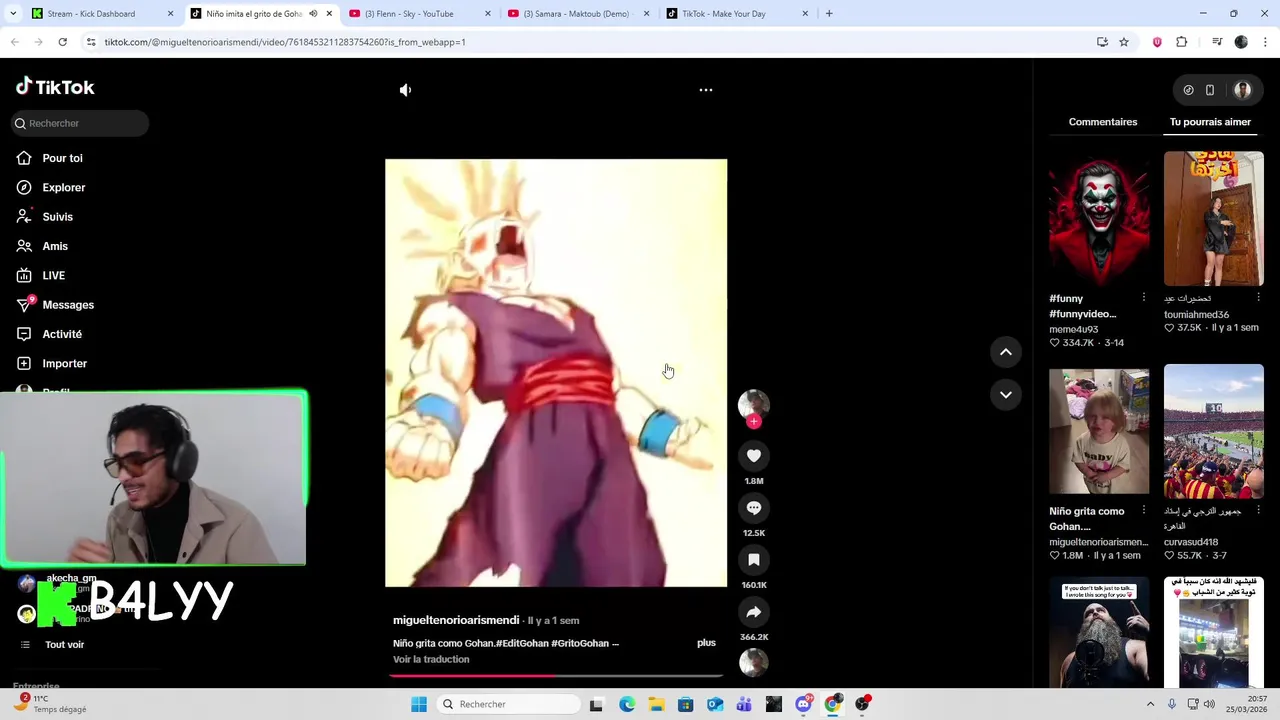This screenshot has height=720, width=1280.
Task: Open the curvasud418 stadium video thumbnail
Action: click(x=1214, y=431)
